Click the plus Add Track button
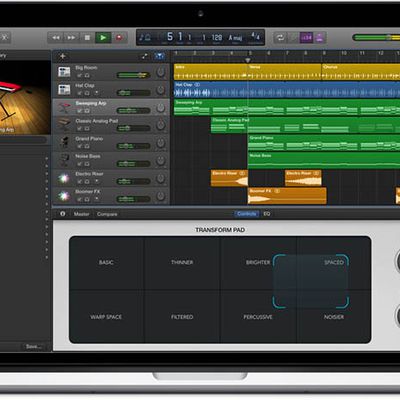The image size is (400, 400). click(x=62, y=56)
